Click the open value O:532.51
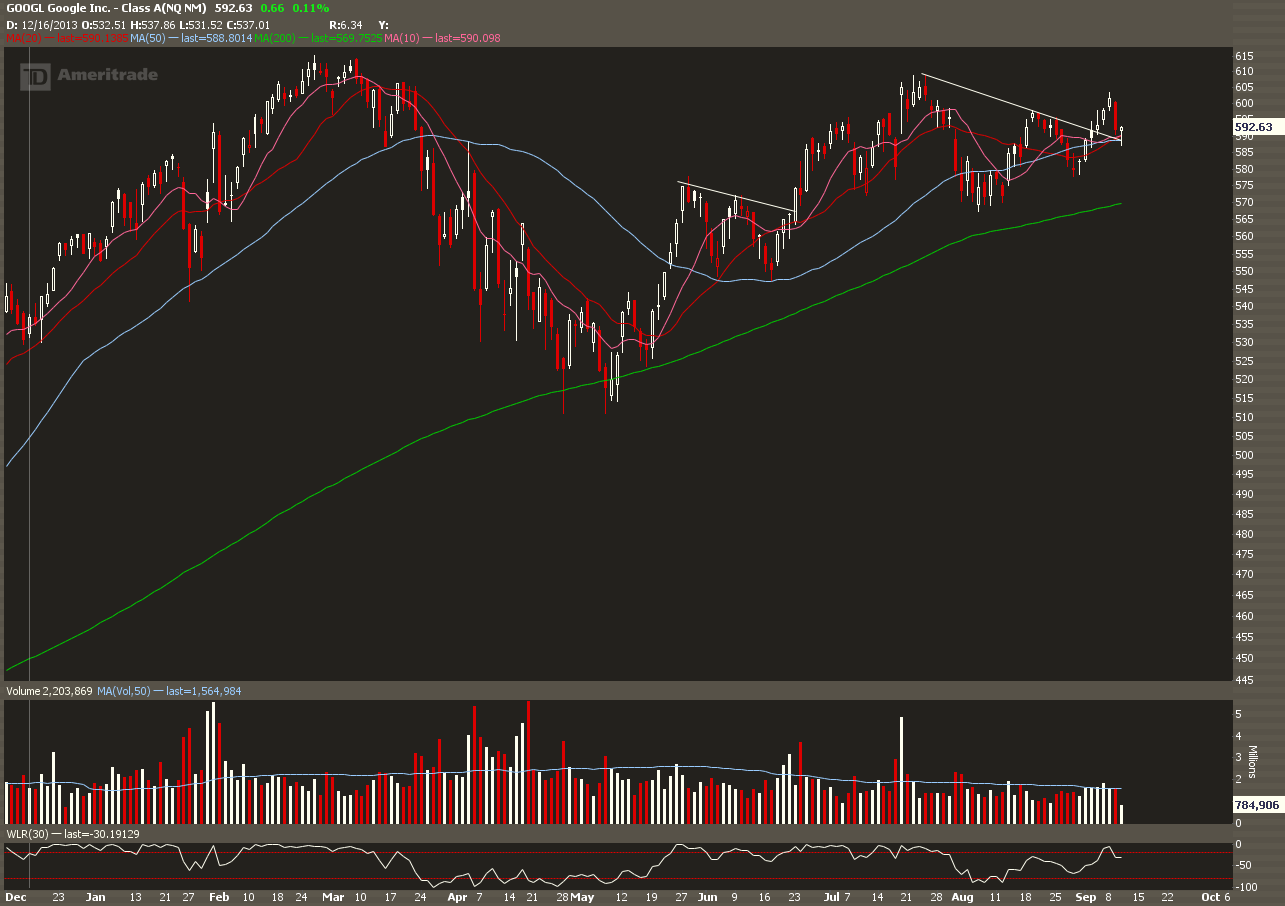The image size is (1285, 906). tap(103, 23)
